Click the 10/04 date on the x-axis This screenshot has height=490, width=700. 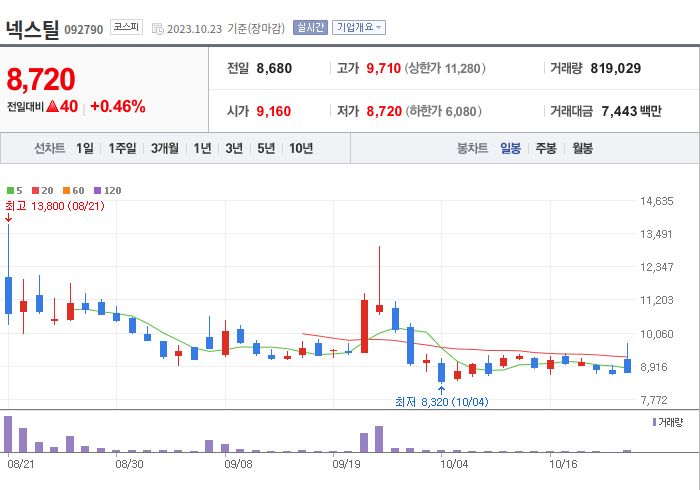(454, 464)
